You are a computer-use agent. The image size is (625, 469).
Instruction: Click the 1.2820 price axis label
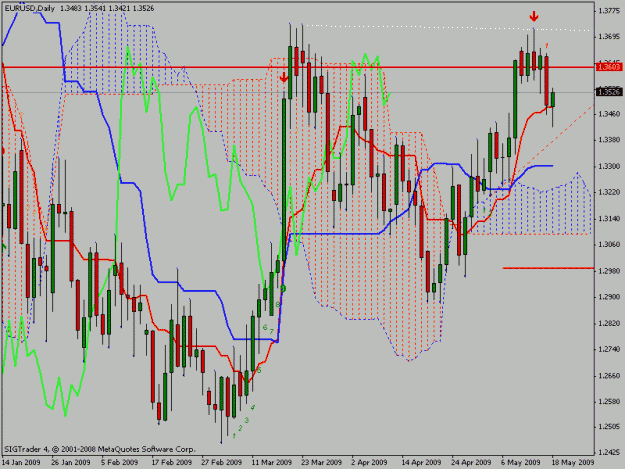coord(609,323)
